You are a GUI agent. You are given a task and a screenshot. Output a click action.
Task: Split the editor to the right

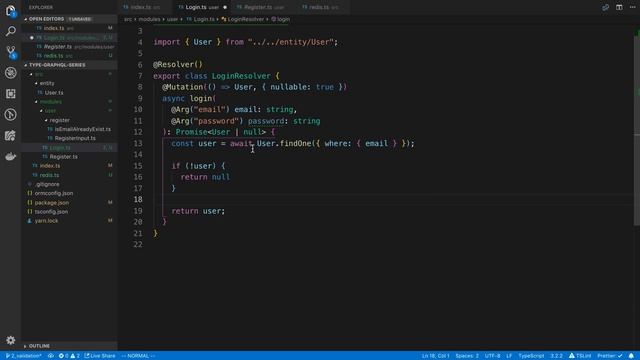tap(619, 7)
